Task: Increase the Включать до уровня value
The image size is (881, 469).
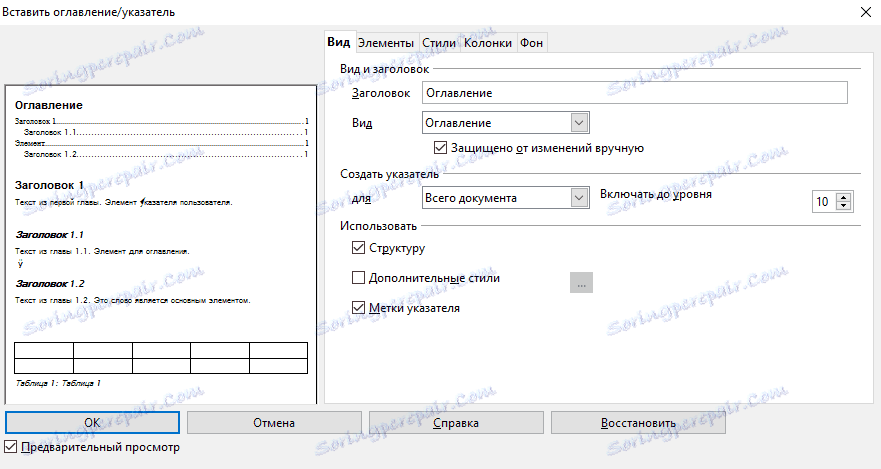Action: coord(844,197)
